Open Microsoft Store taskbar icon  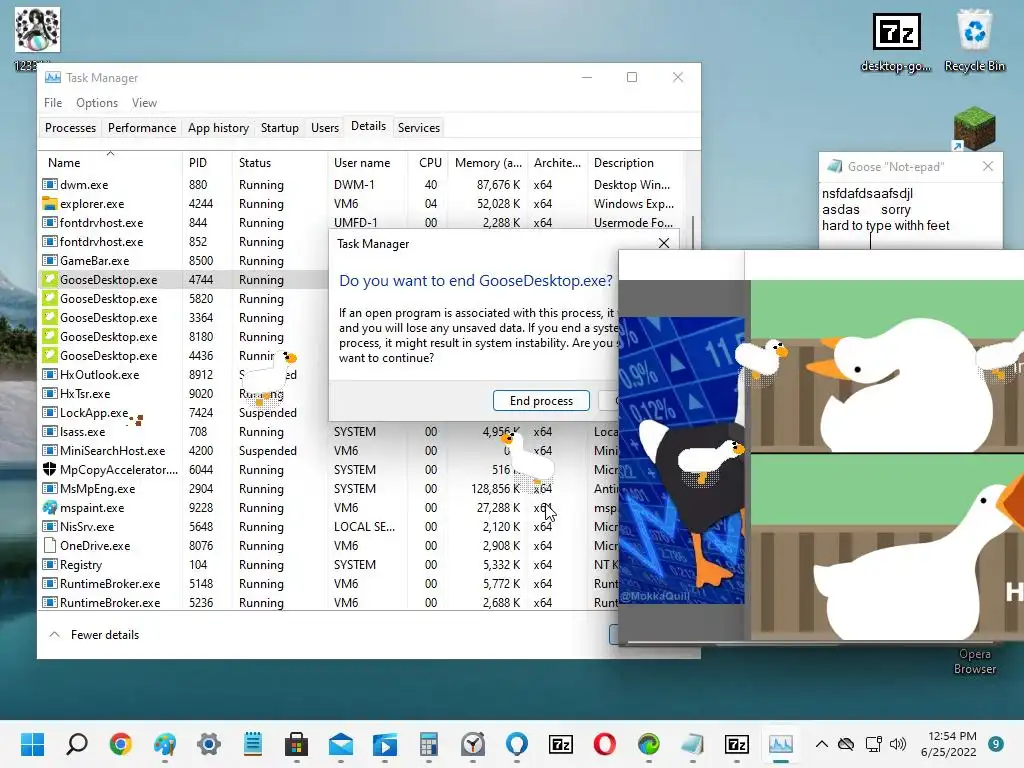296,744
